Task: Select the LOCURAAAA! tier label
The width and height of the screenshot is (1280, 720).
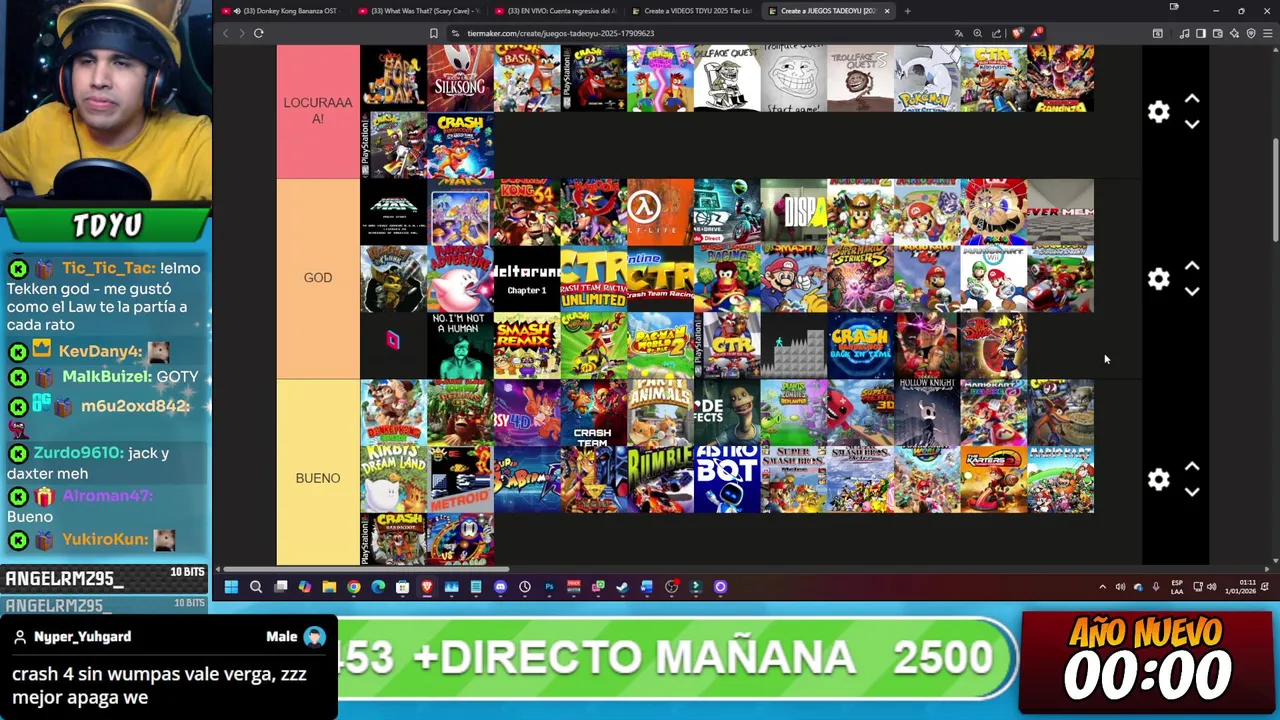Action: click(x=318, y=110)
